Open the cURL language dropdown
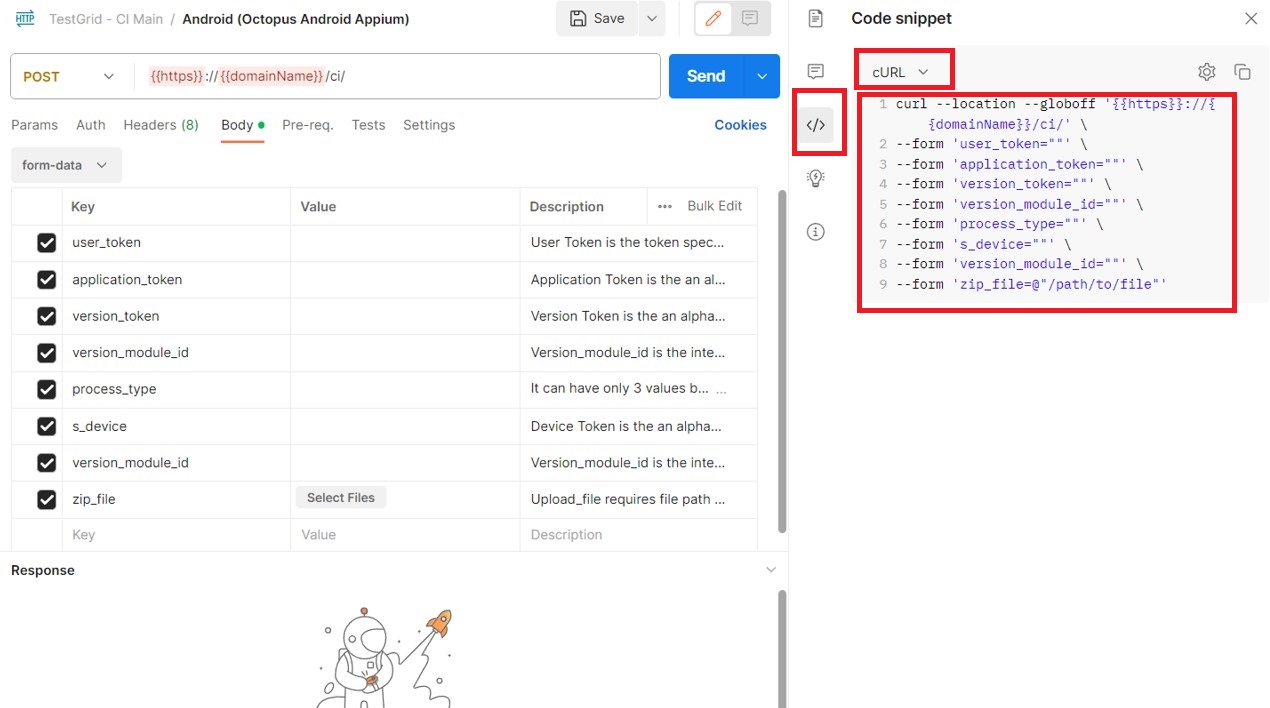Screen dimensions: 1270x708 [901, 72]
